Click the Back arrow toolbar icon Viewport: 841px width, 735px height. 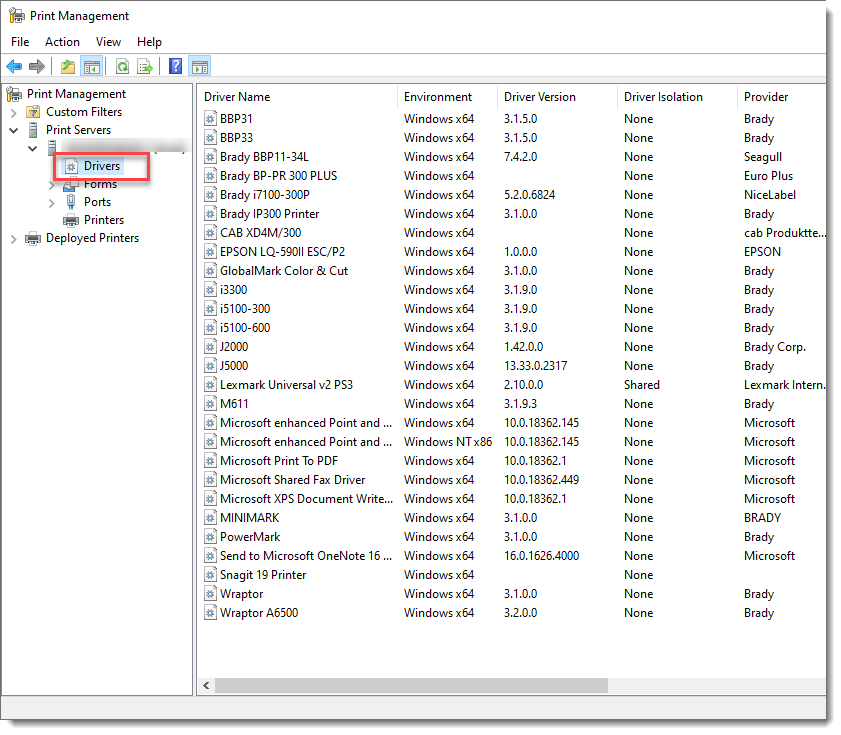click(14, 67)
